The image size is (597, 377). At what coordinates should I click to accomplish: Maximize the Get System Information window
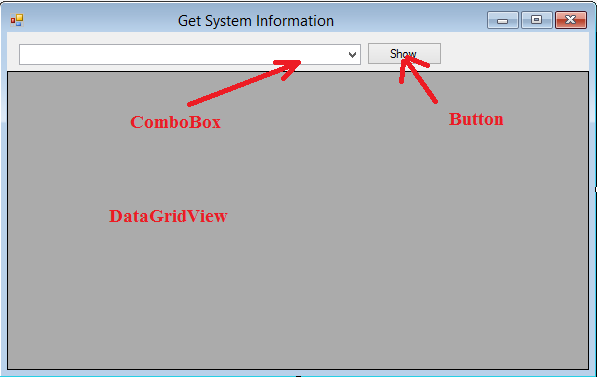(536, 20)
